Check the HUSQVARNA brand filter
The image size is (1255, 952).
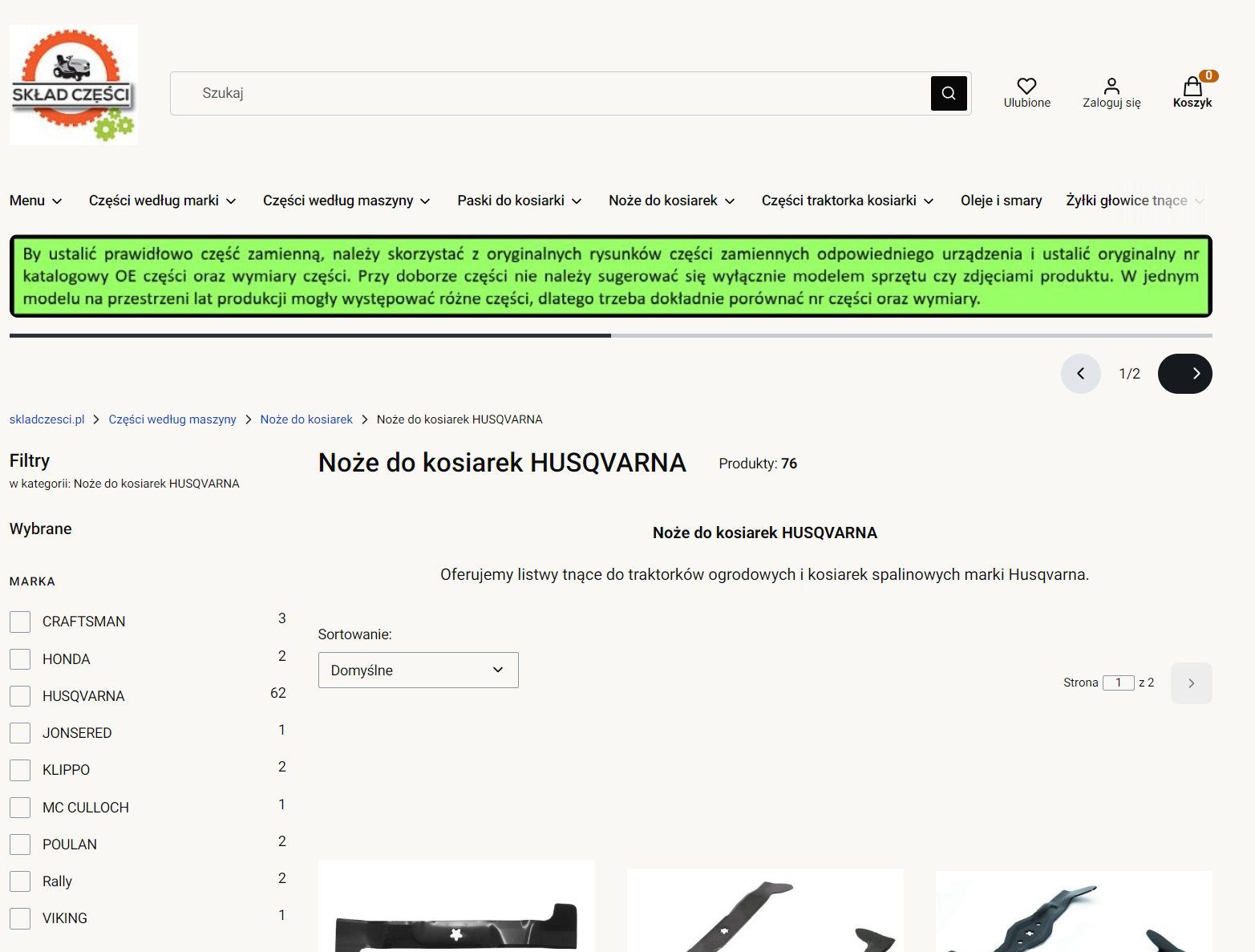20,695
